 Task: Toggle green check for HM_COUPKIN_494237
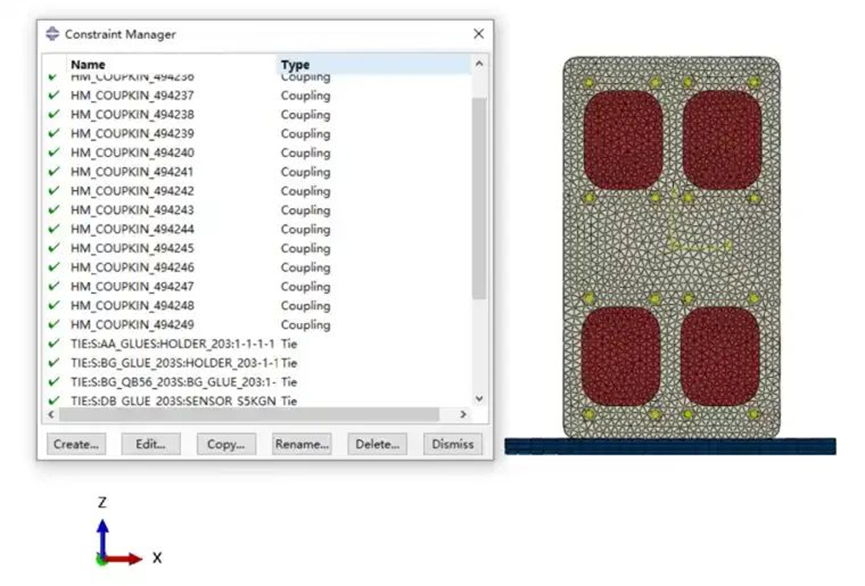pyautogui.click(x=54, y=95)
